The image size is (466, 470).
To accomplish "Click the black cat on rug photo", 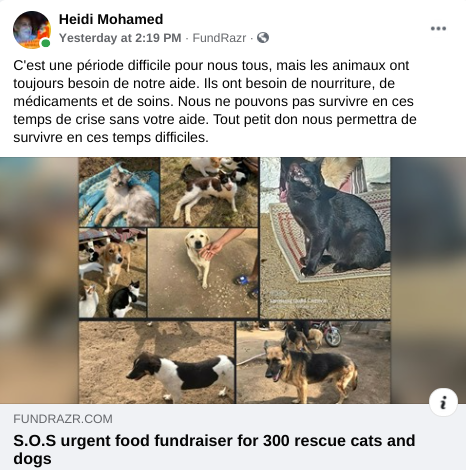I will (x=325, y=238).
